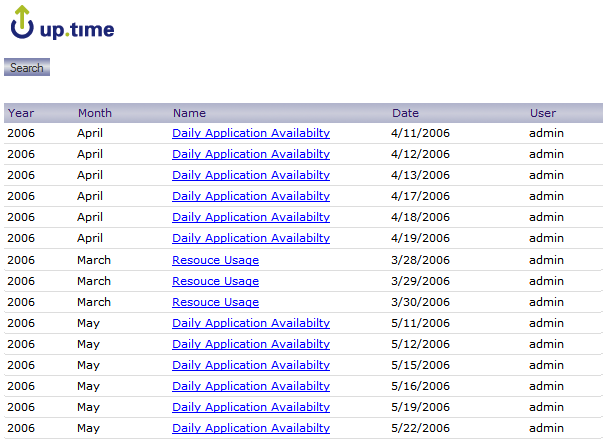Click year 2006 in the 5/15/2006 row

pos(21,365)
